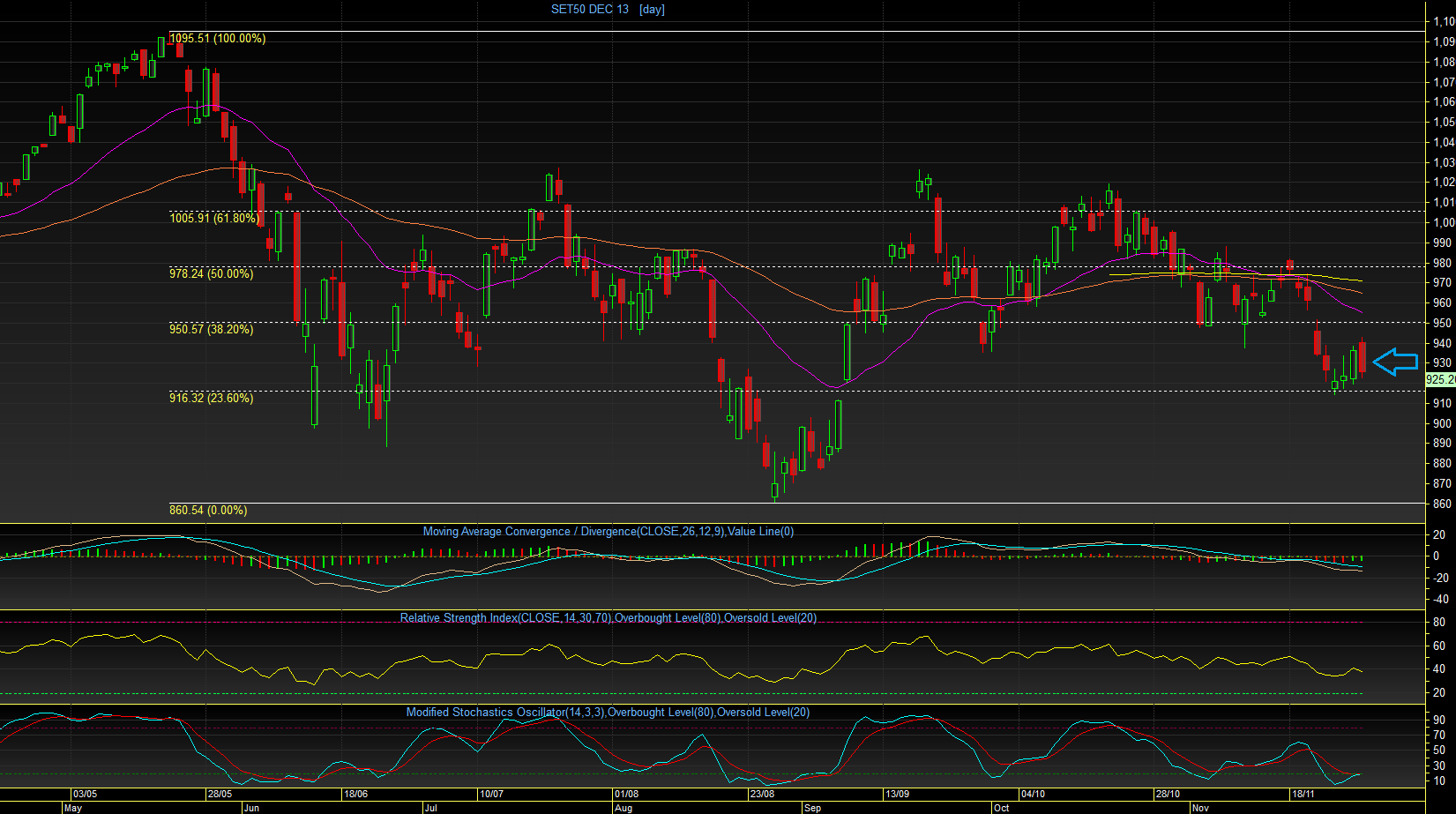This screenshot has height=814, width=1456.
Task: Click the -20 level on the MACD axis
Action: click(x=1441, y=579)
